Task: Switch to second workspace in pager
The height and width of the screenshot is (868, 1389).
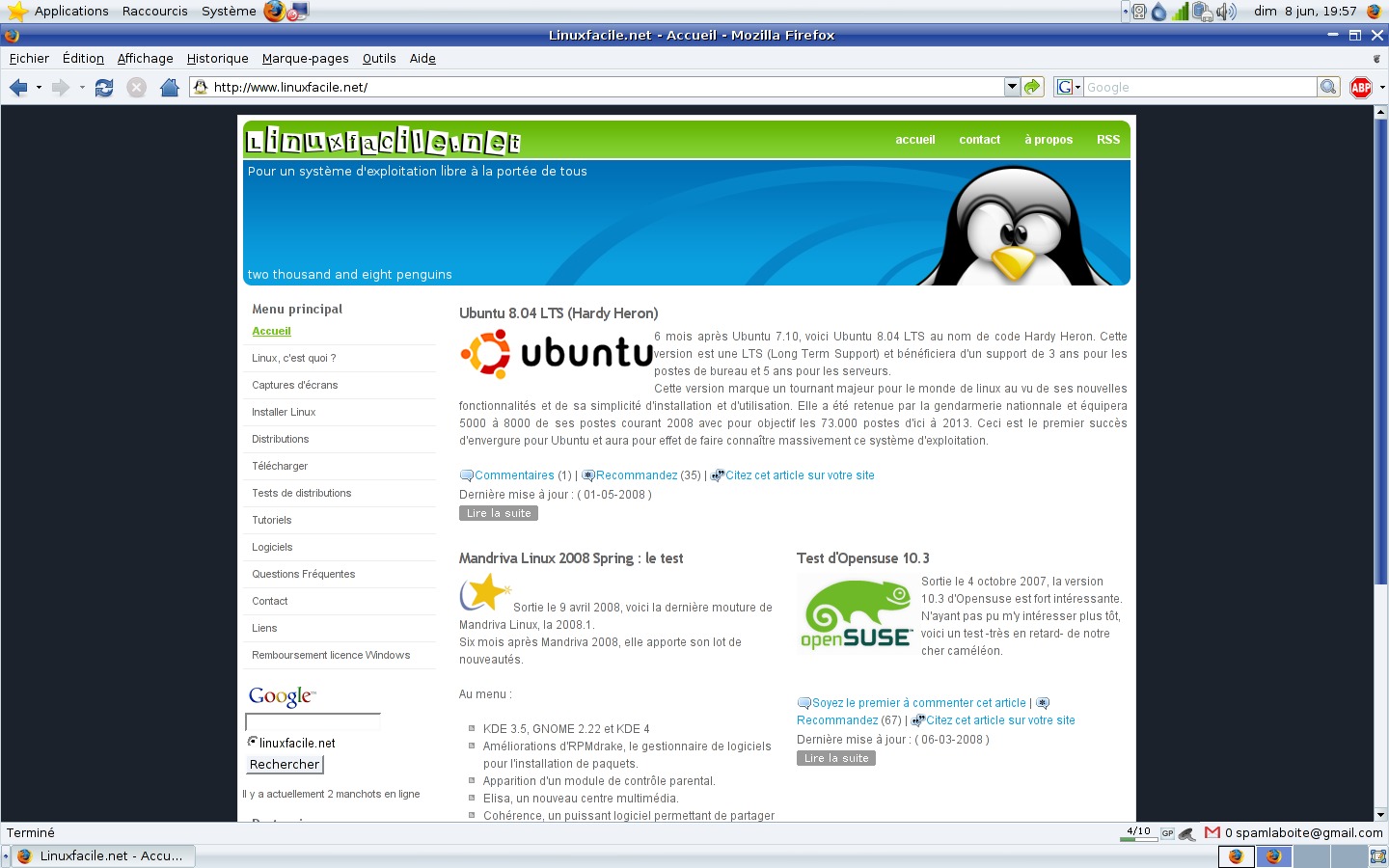Action: coord(1273,855)
